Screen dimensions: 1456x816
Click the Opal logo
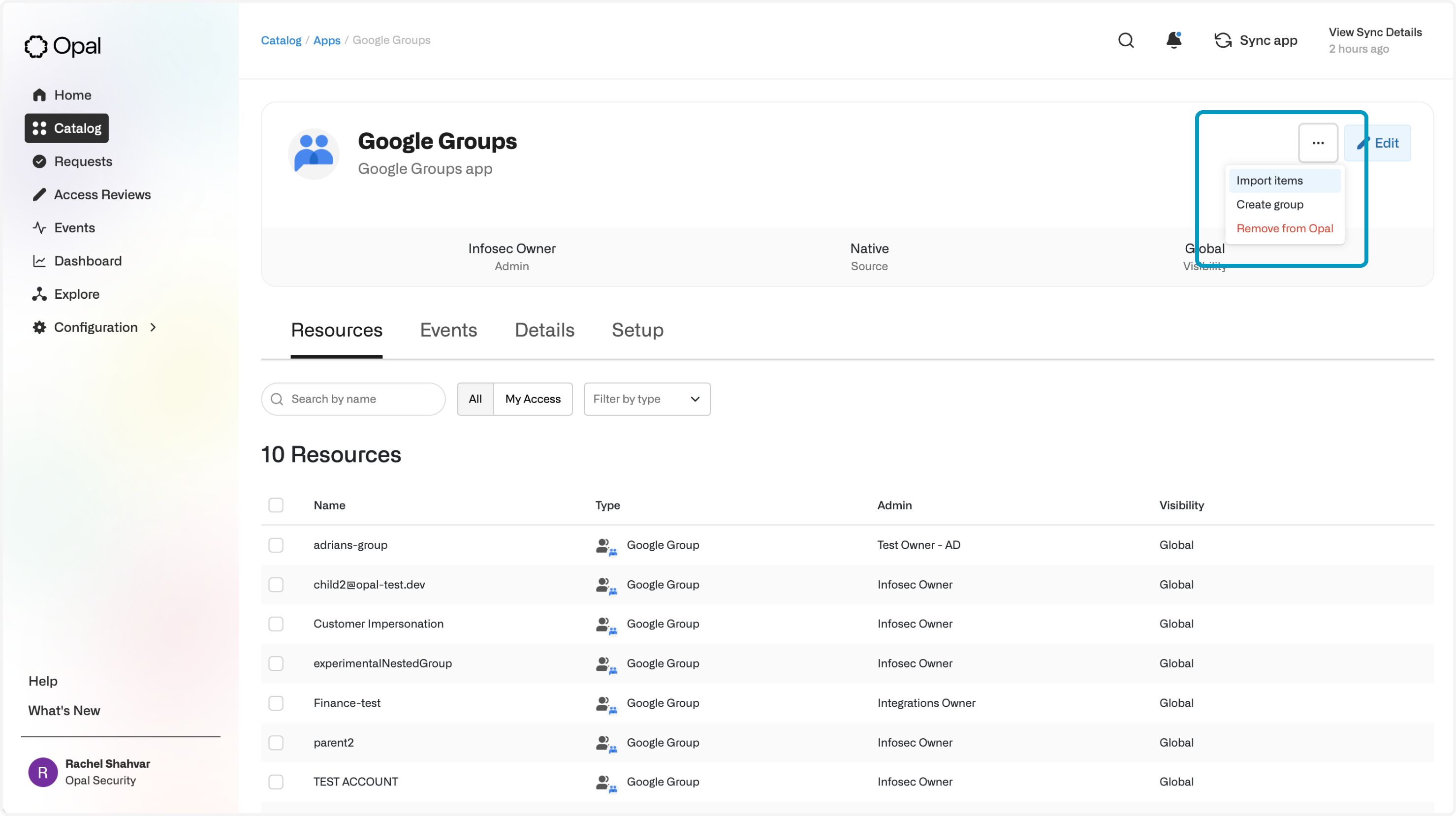[63, 46]
